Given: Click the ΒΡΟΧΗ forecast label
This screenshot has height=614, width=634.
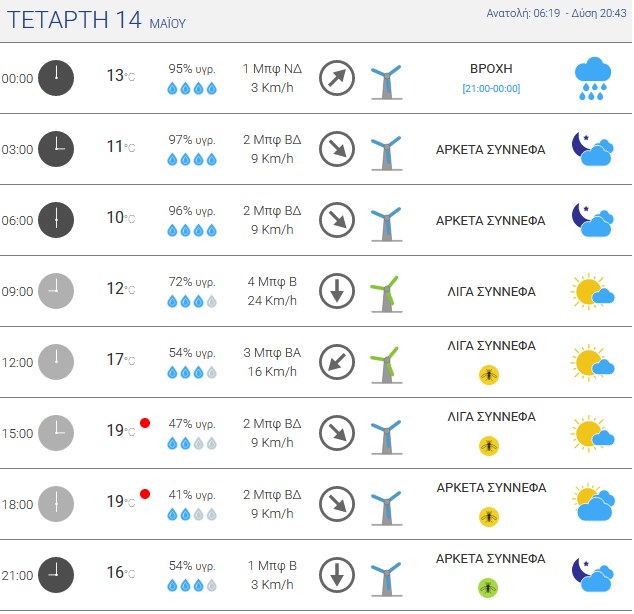Looking at the screenshot, I should tap(491, 69).
